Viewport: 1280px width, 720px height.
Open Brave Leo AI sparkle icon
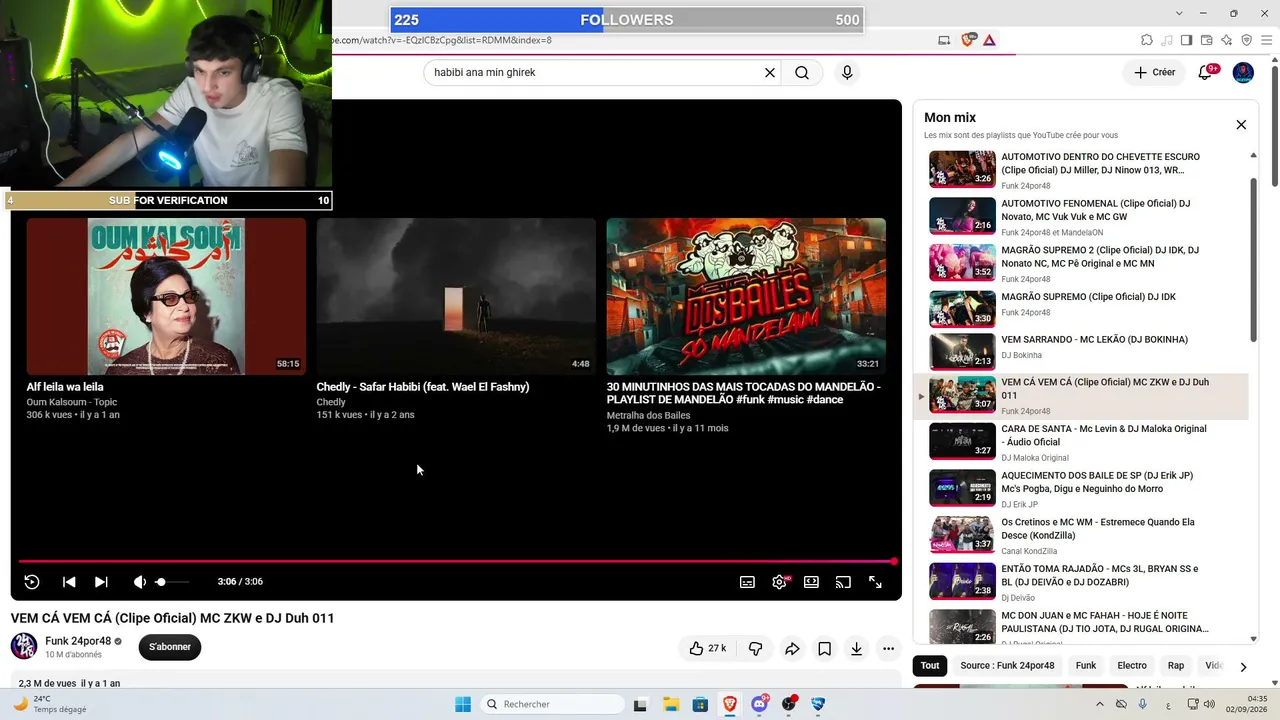pos(1226,40)
